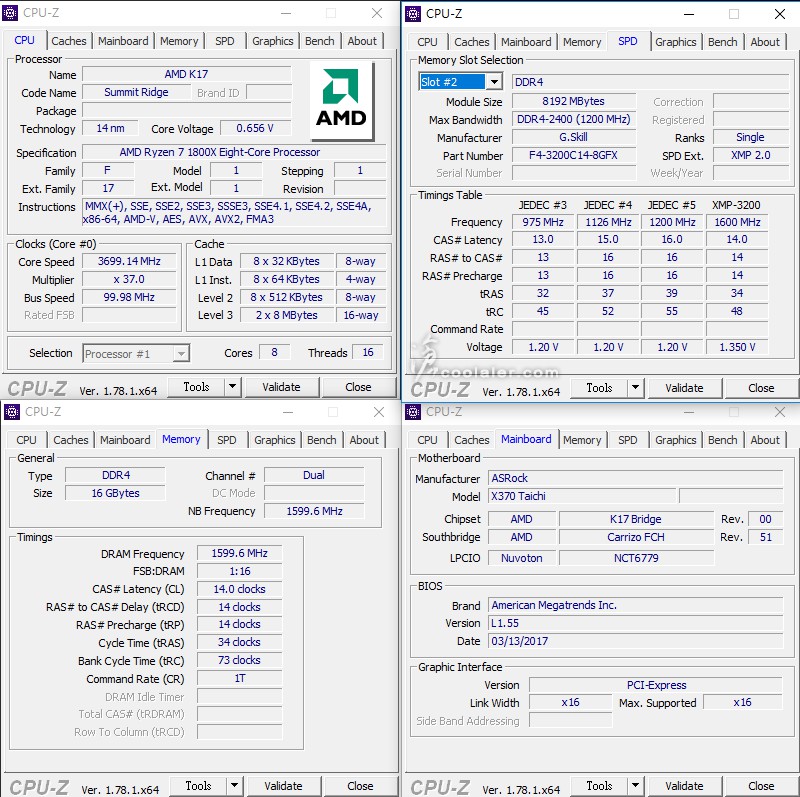Viewport: 800px width, 797px height.
Task: Minimize the SPD CPU-Z window
Action: (x=689, y=14)
